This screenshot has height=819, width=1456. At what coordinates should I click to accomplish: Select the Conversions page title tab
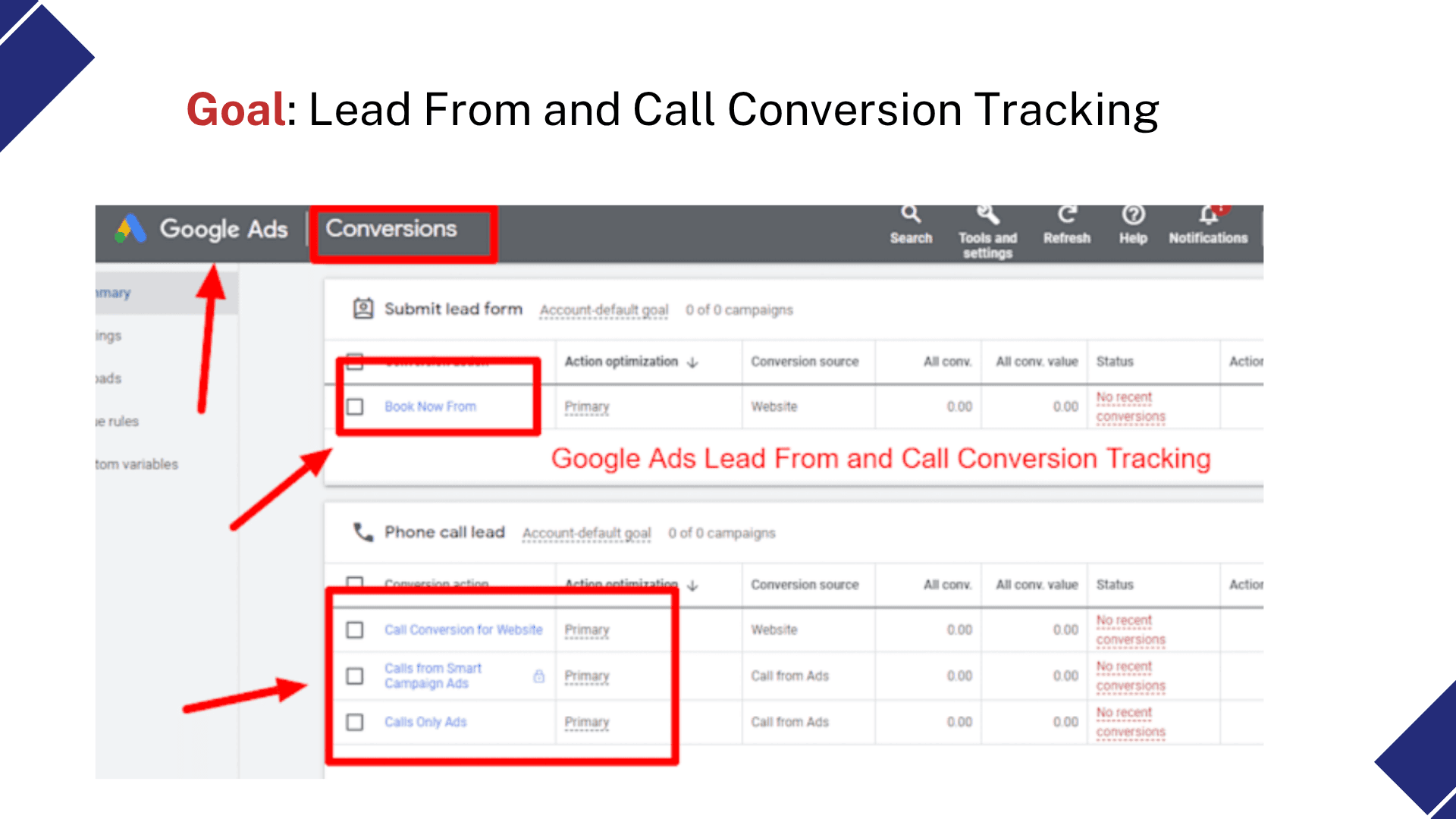(391, 228)
